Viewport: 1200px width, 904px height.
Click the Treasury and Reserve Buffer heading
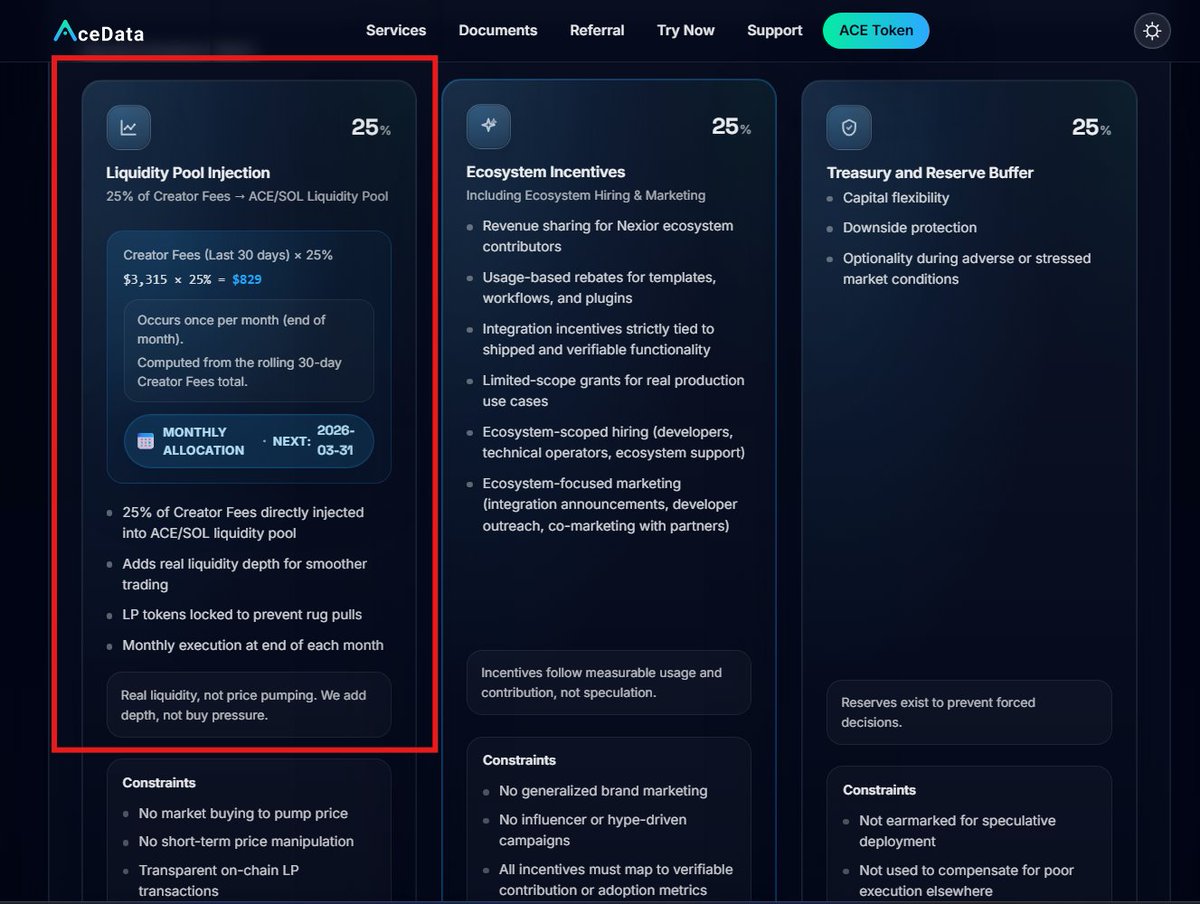[930, 172]
